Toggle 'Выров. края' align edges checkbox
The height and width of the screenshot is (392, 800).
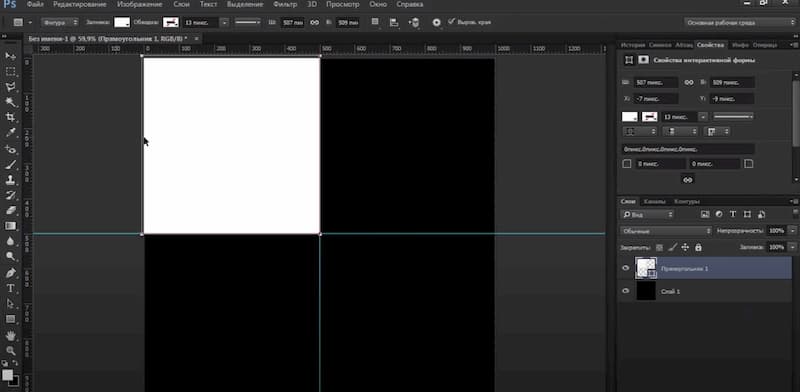coord(451,22)
